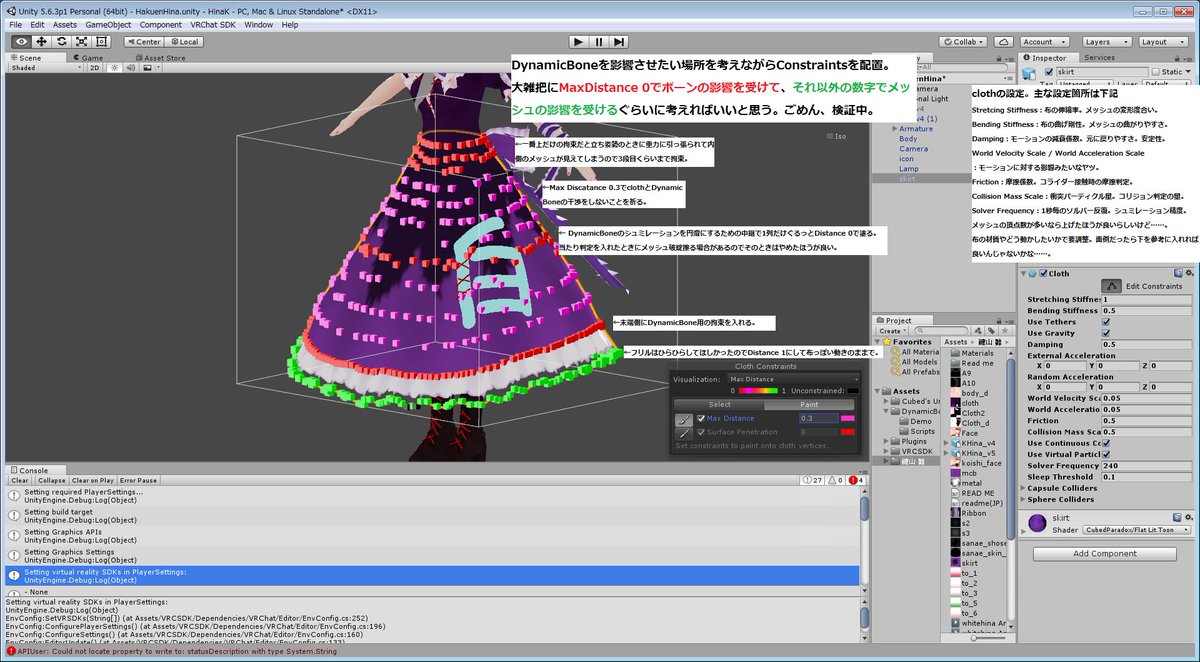
Task: Toggle Use Tethers checkbox
Action: (1106, 322)
